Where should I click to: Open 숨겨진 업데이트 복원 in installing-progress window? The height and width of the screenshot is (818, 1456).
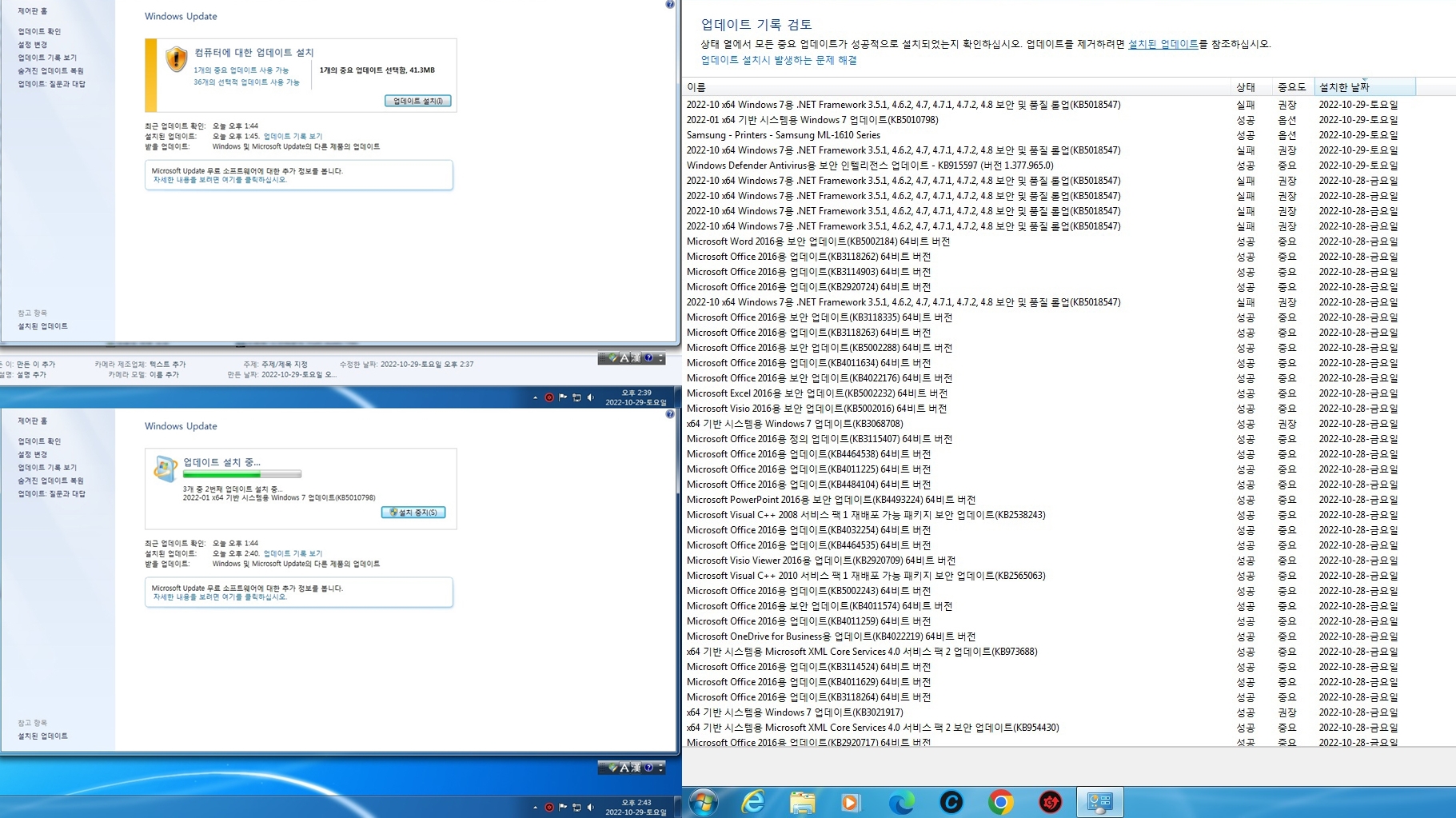pos(51,481)
